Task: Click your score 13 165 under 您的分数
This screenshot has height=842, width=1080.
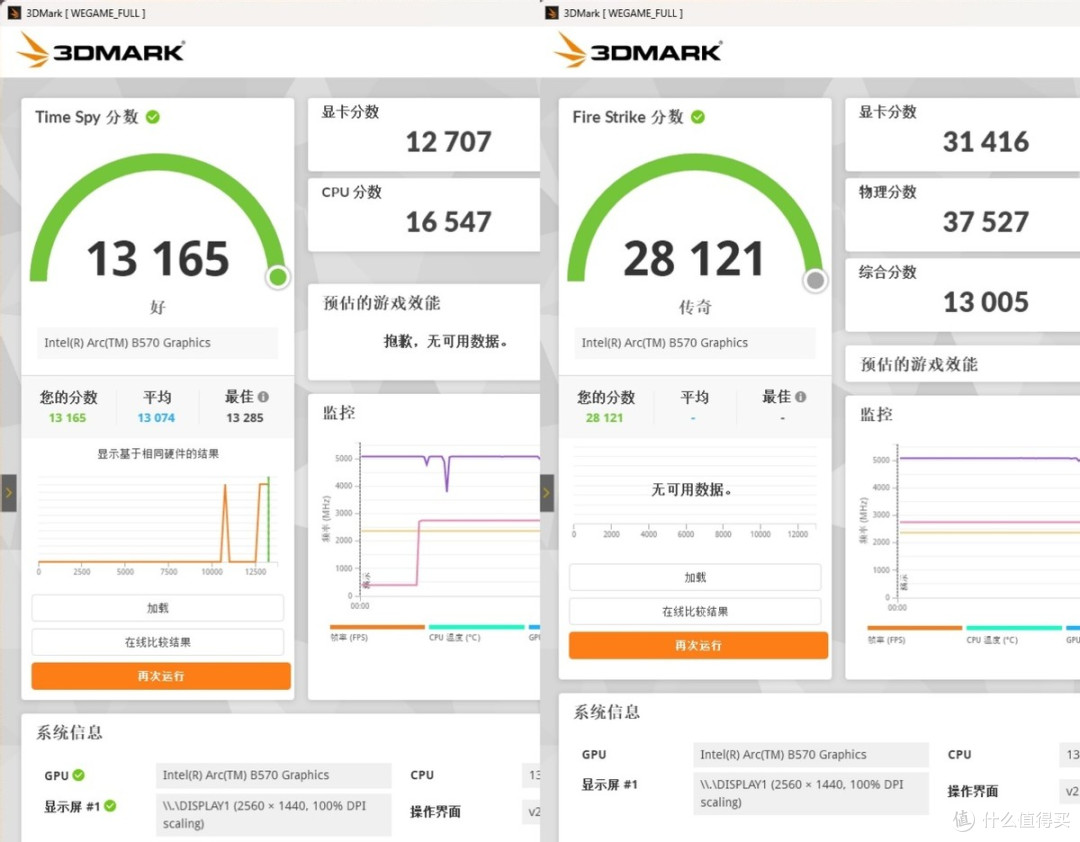Action: point(68,418)
